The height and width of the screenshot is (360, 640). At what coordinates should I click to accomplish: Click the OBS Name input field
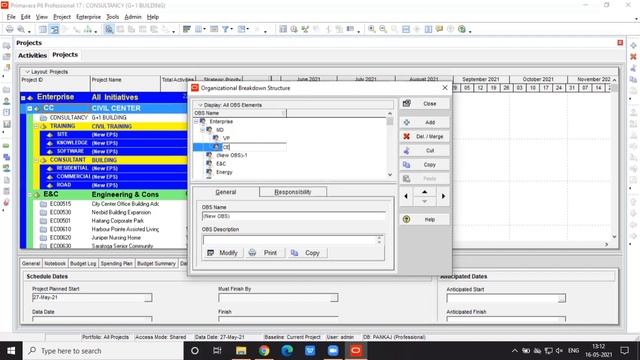pyautogui.click(x=293, y=216)
